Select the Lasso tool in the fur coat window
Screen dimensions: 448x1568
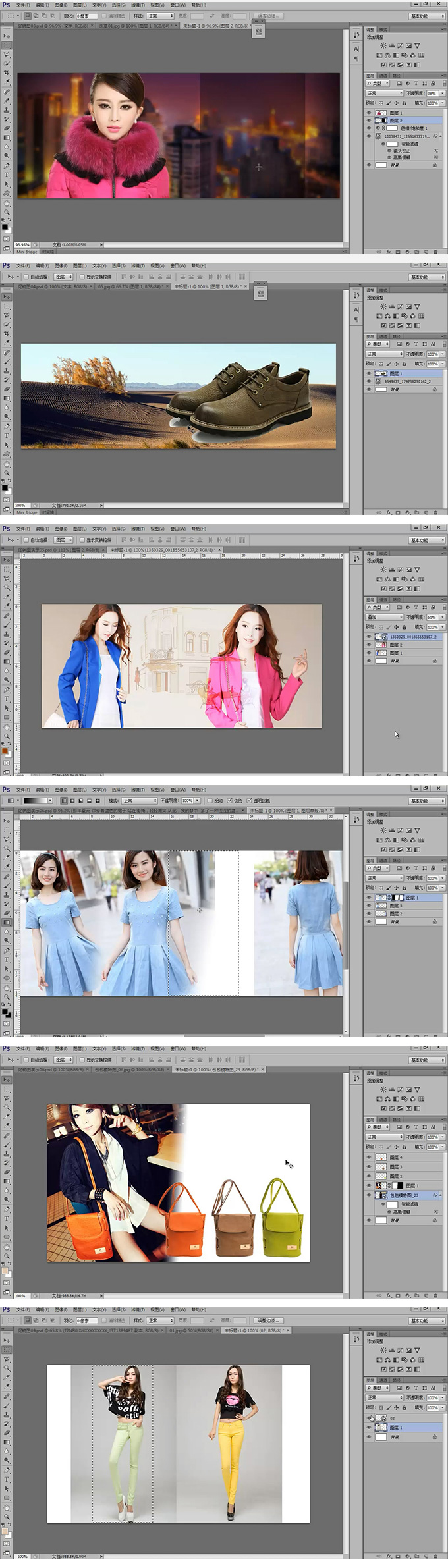[x=7, y=55]
